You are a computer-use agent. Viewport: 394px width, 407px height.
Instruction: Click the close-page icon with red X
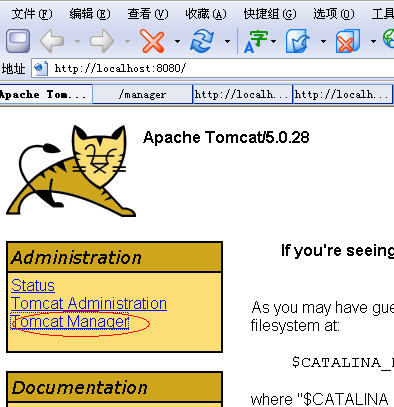(x=348, y=41)
